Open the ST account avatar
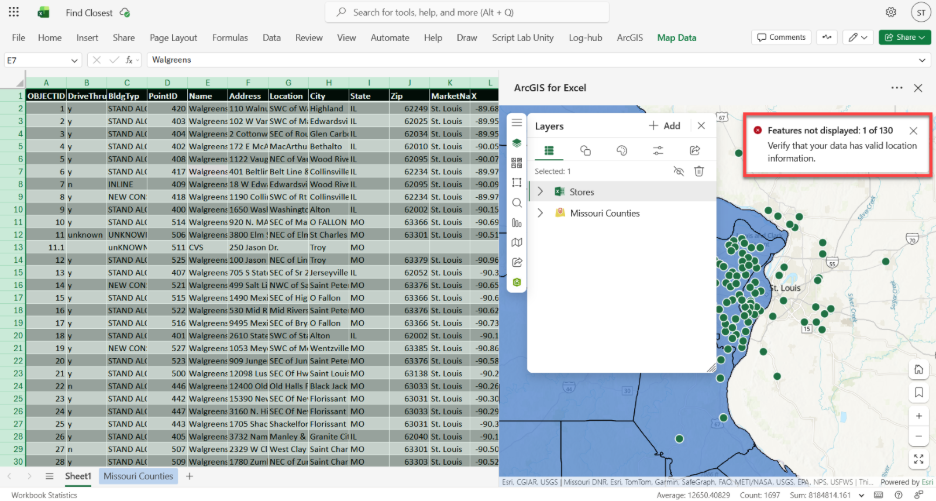The height and width of the screenshot is (501, 936). coord(921,12)
